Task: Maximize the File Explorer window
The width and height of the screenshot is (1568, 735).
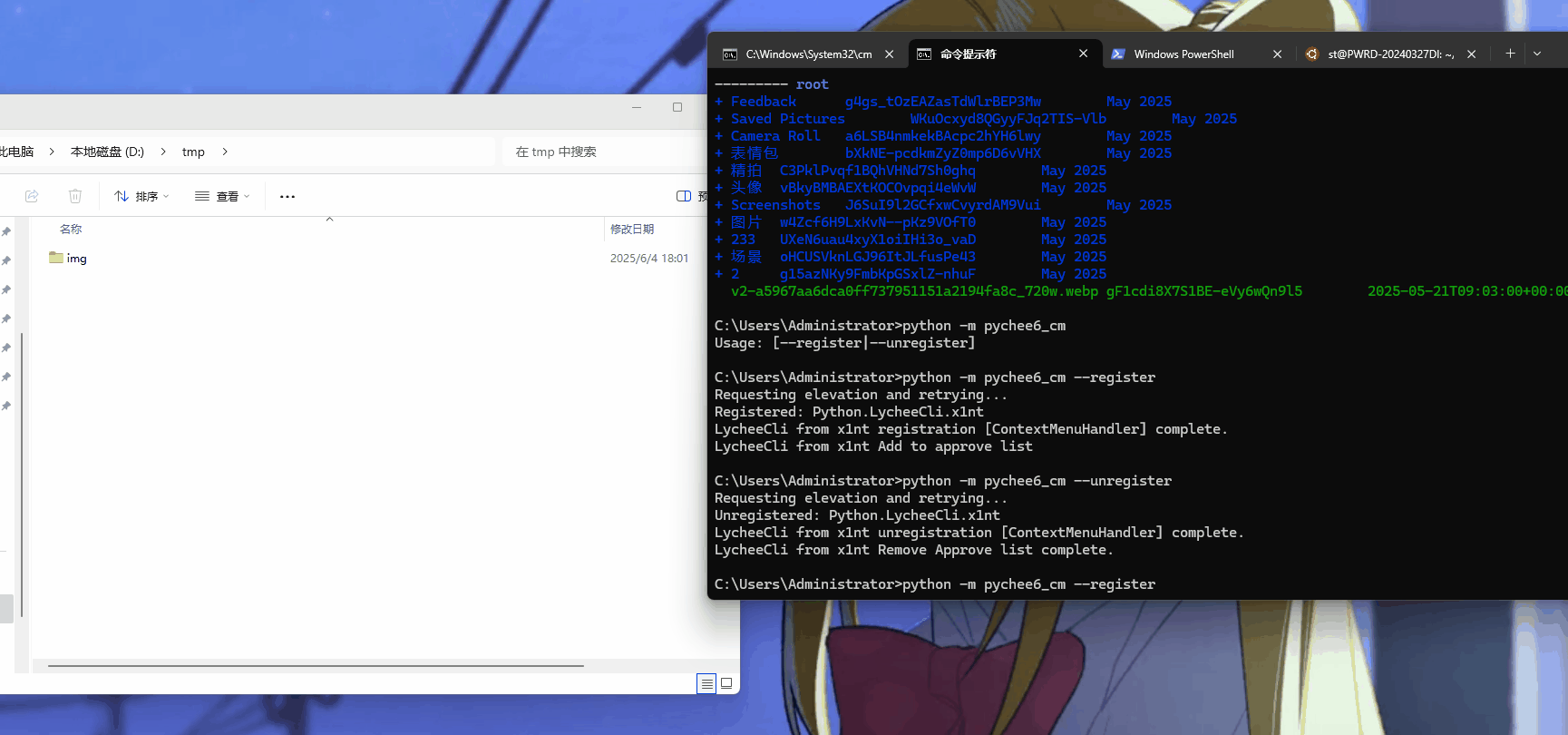Action: tap(677, 107)
